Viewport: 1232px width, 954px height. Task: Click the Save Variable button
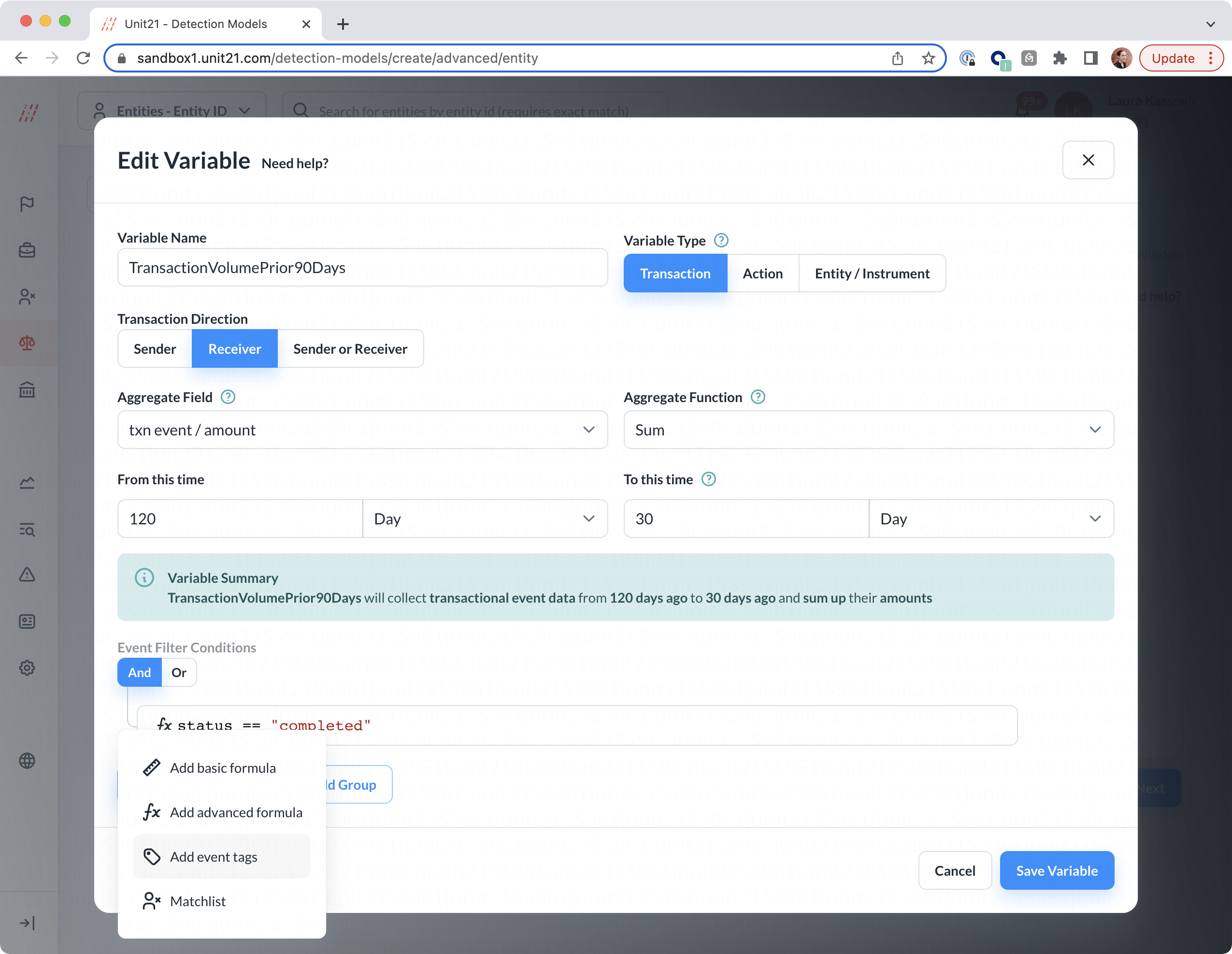pyautogui.click(x=1057, y=871)
